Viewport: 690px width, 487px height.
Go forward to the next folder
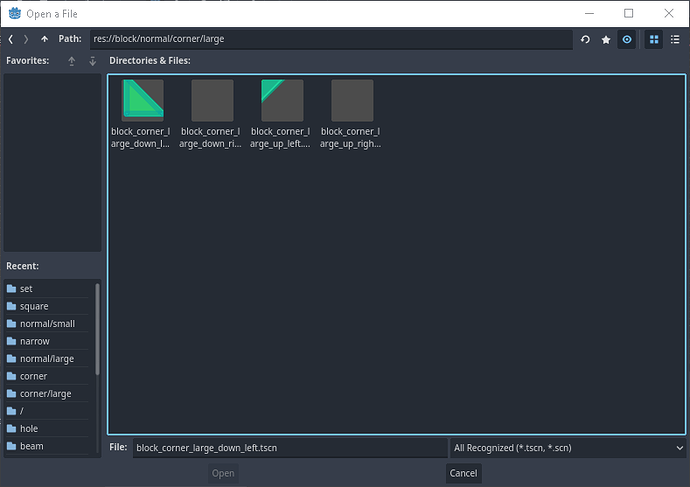click(x=26, y=39)
